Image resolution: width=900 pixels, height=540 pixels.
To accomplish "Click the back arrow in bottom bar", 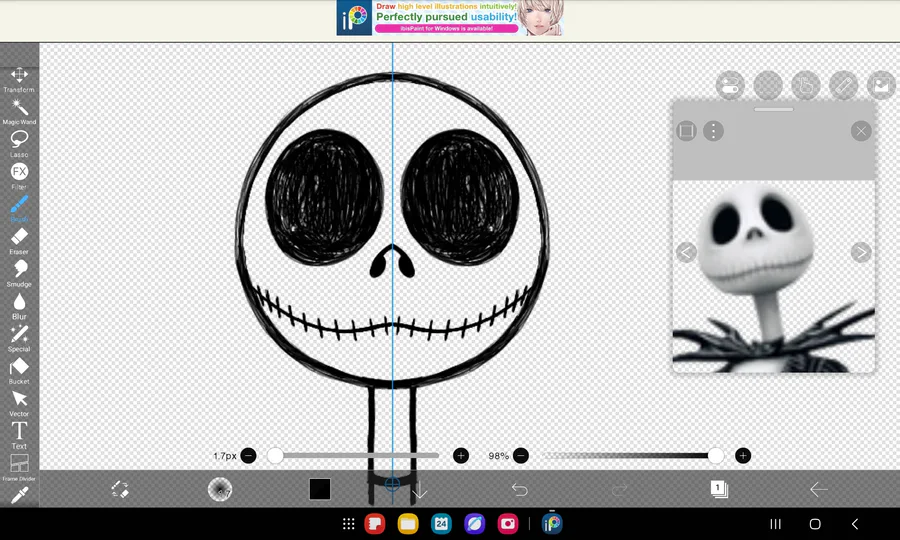I will coord(818,490).
